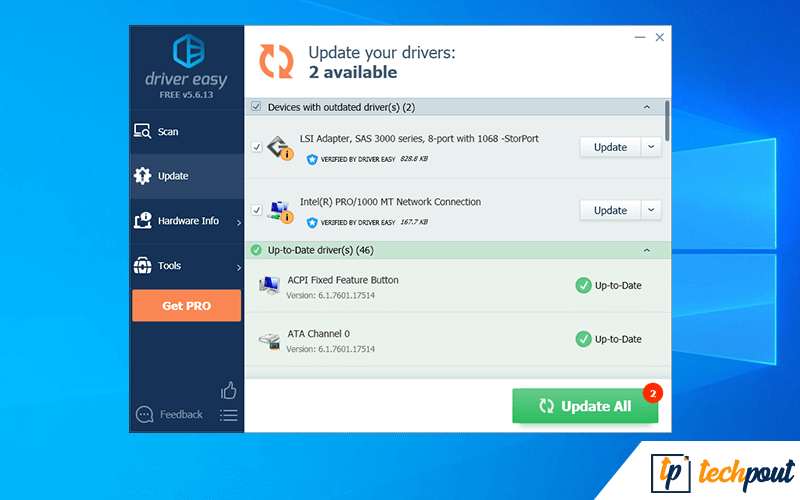This screenshot has width=800, height=500.
Task: Click the orange refresh arrows icon
Action: (x=277, y=61)
